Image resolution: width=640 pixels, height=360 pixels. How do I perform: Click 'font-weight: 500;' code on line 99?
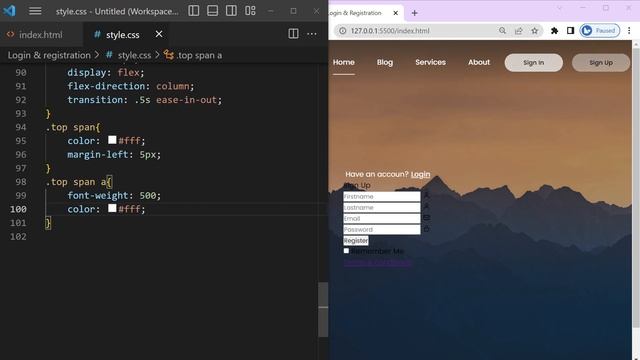114,195
